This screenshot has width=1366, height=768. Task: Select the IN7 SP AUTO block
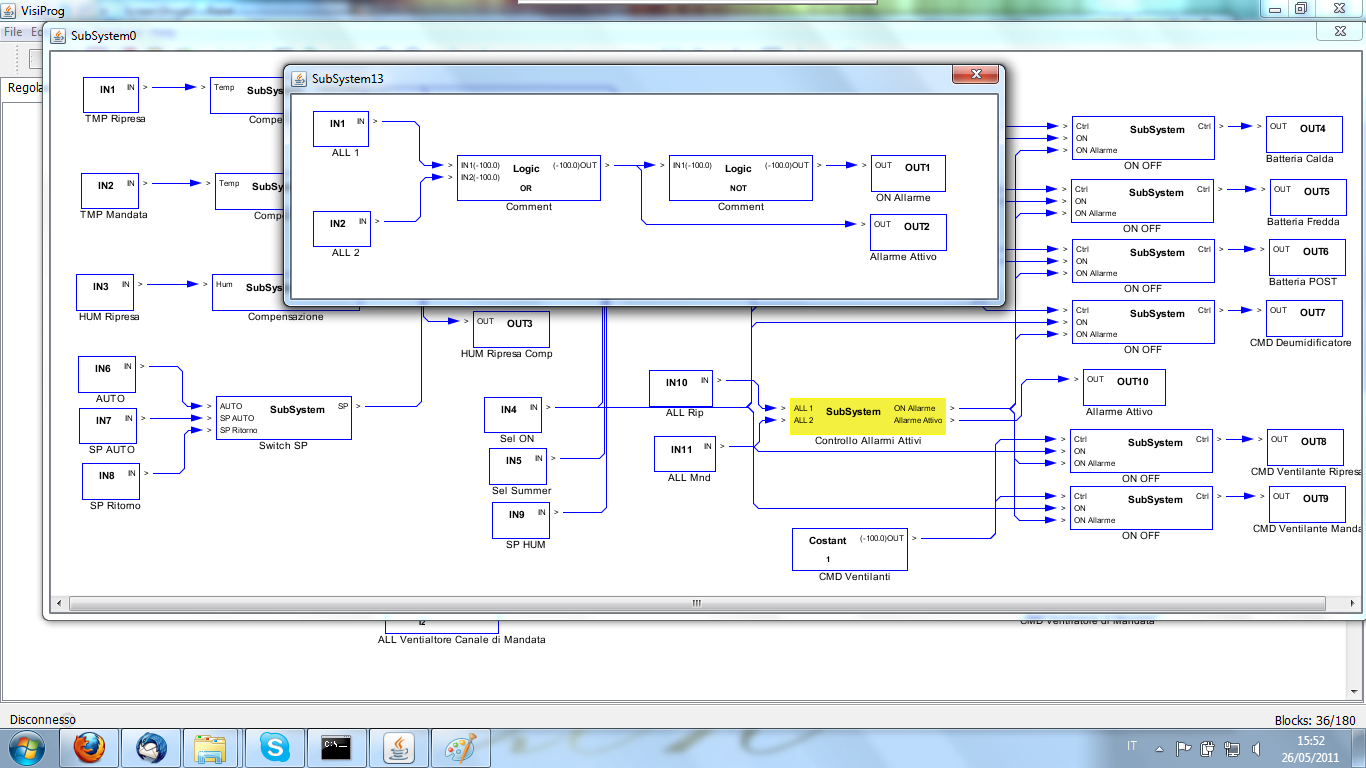[108, 426]
